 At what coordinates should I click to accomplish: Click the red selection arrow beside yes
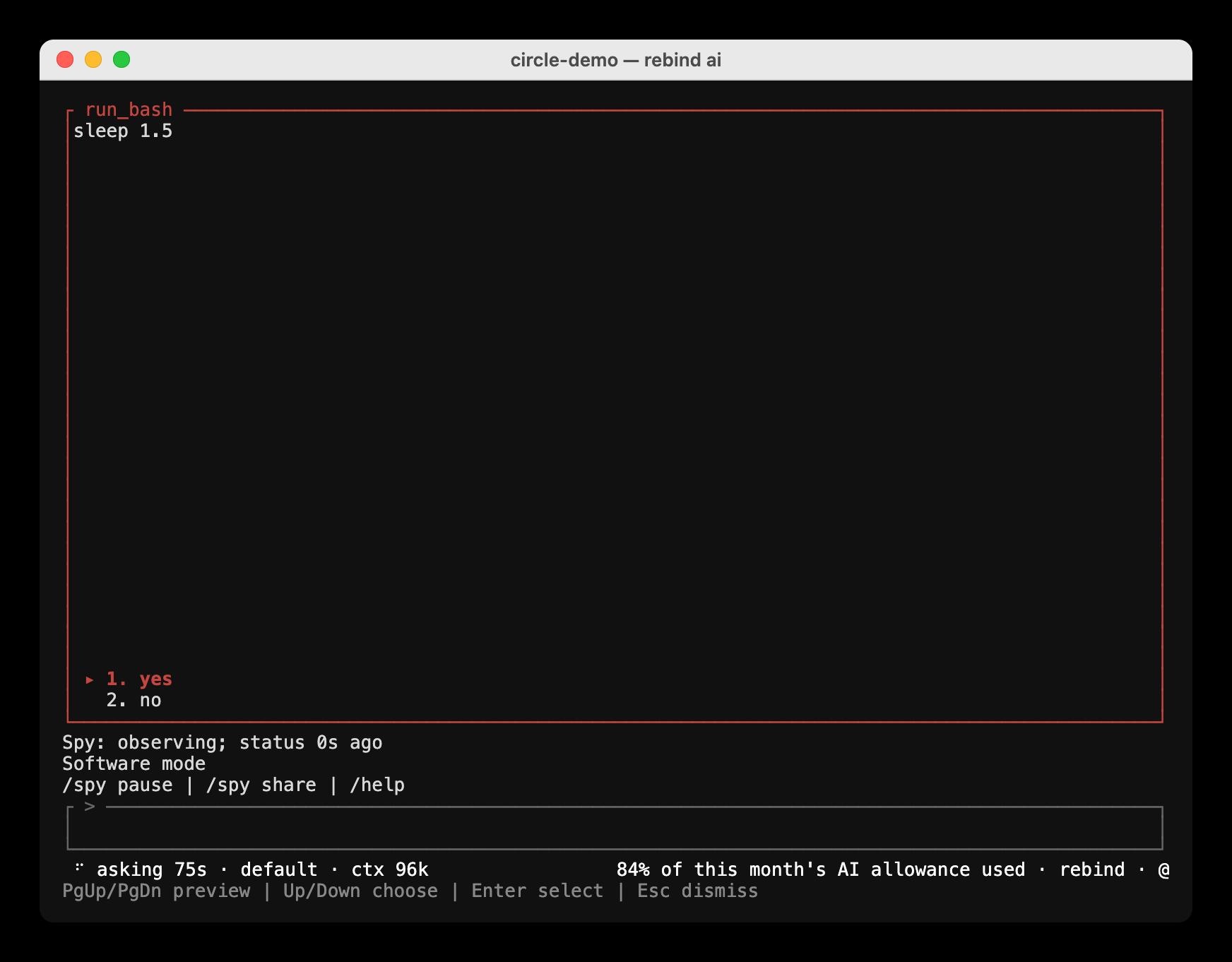tap(90, 679)
